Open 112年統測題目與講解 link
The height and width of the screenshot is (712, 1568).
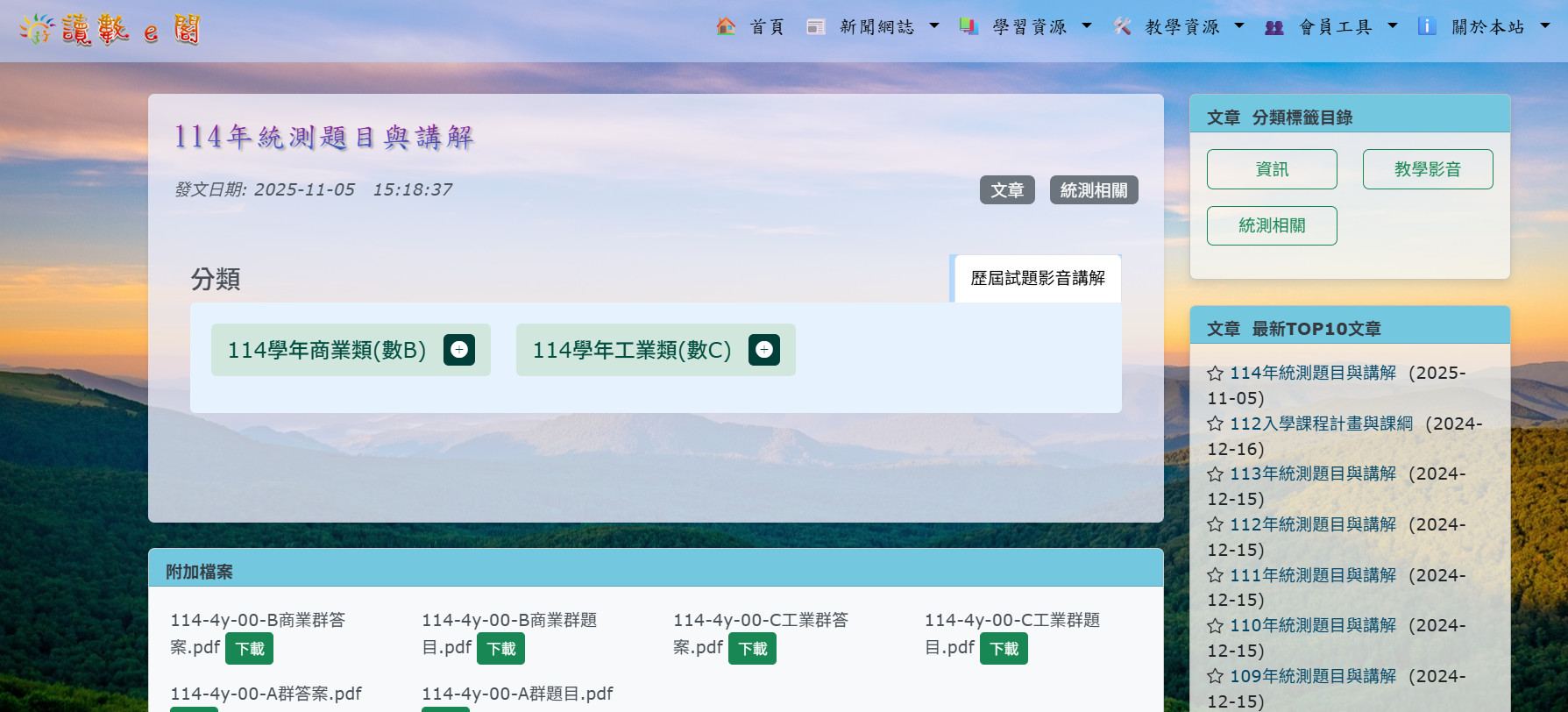tap(1313, 524)
